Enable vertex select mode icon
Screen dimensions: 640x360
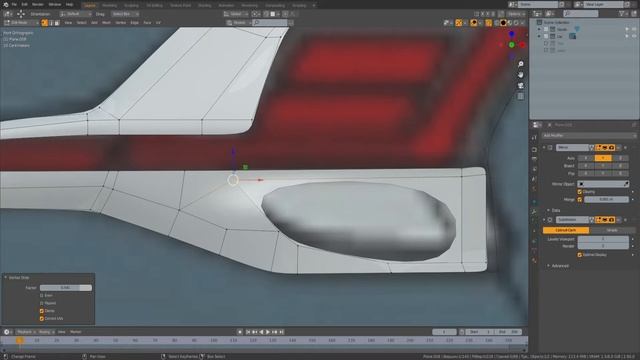click(x=45, y=23)
